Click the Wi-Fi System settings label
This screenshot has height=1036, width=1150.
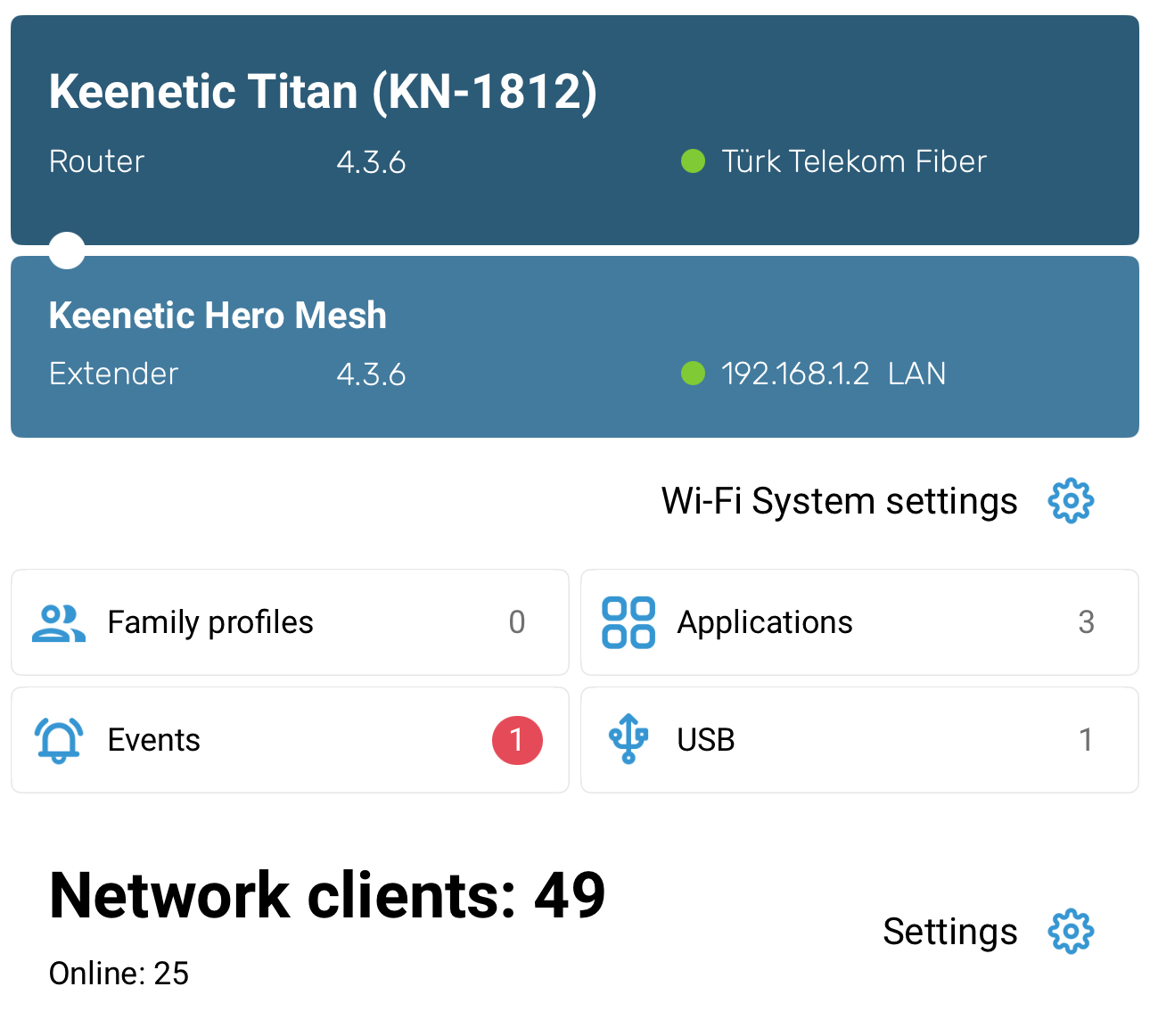point(839,501)
